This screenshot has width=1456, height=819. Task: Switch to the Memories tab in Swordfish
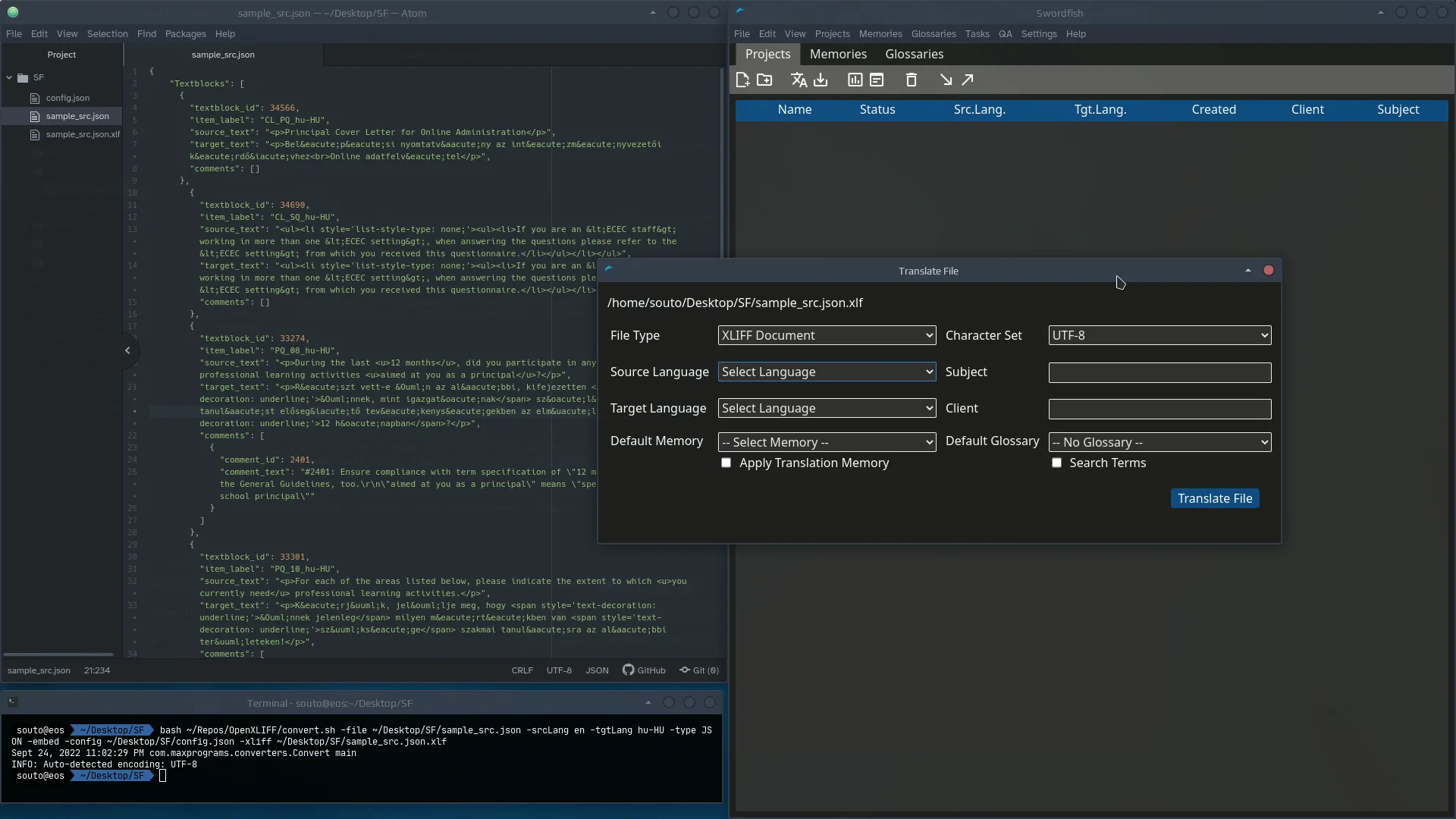(838, 54)
